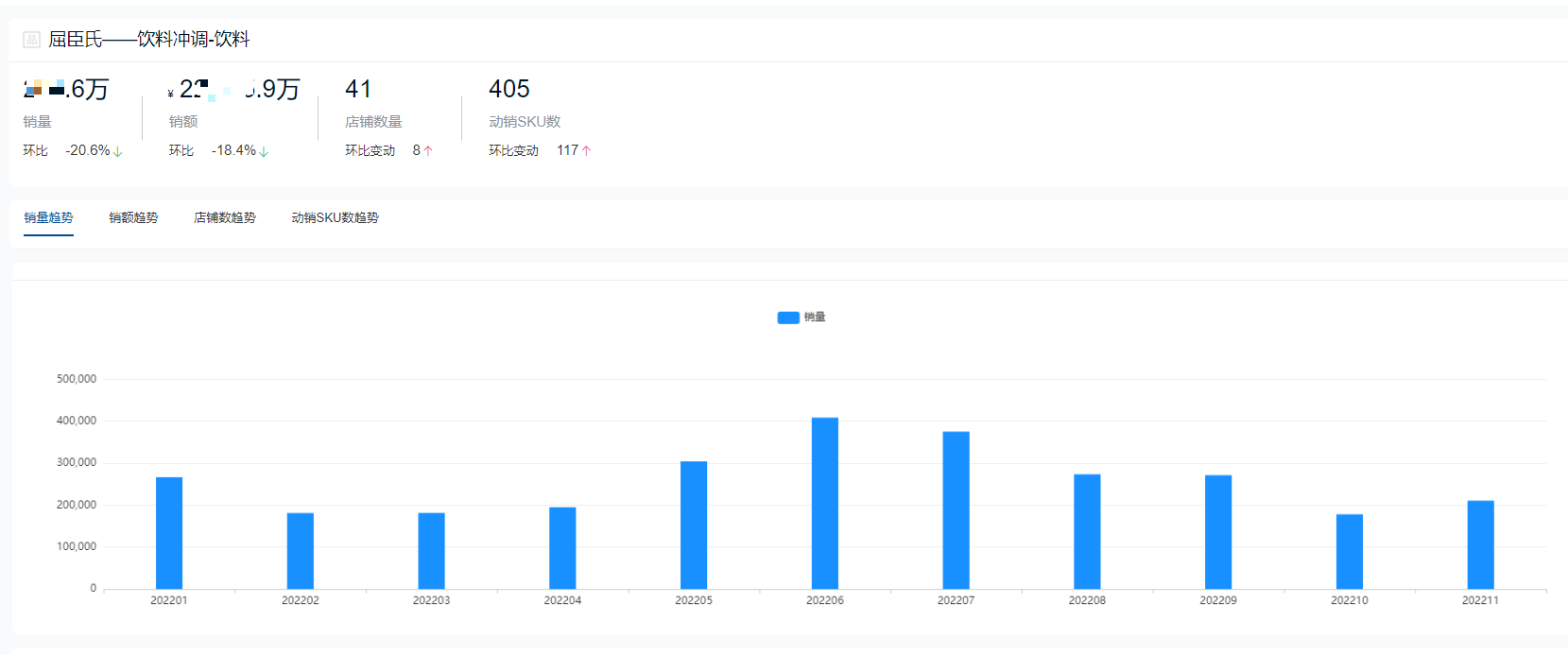Viewport: 1568px width, 655px height.
Task: Select the 店铺数趋势 tab
Action: pos(224,218)
